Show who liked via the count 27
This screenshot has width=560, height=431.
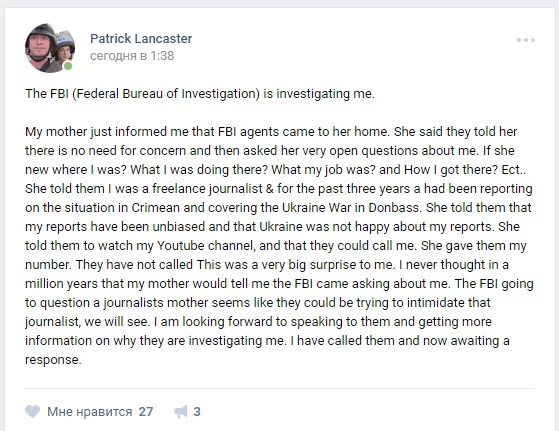pos(146,412)
